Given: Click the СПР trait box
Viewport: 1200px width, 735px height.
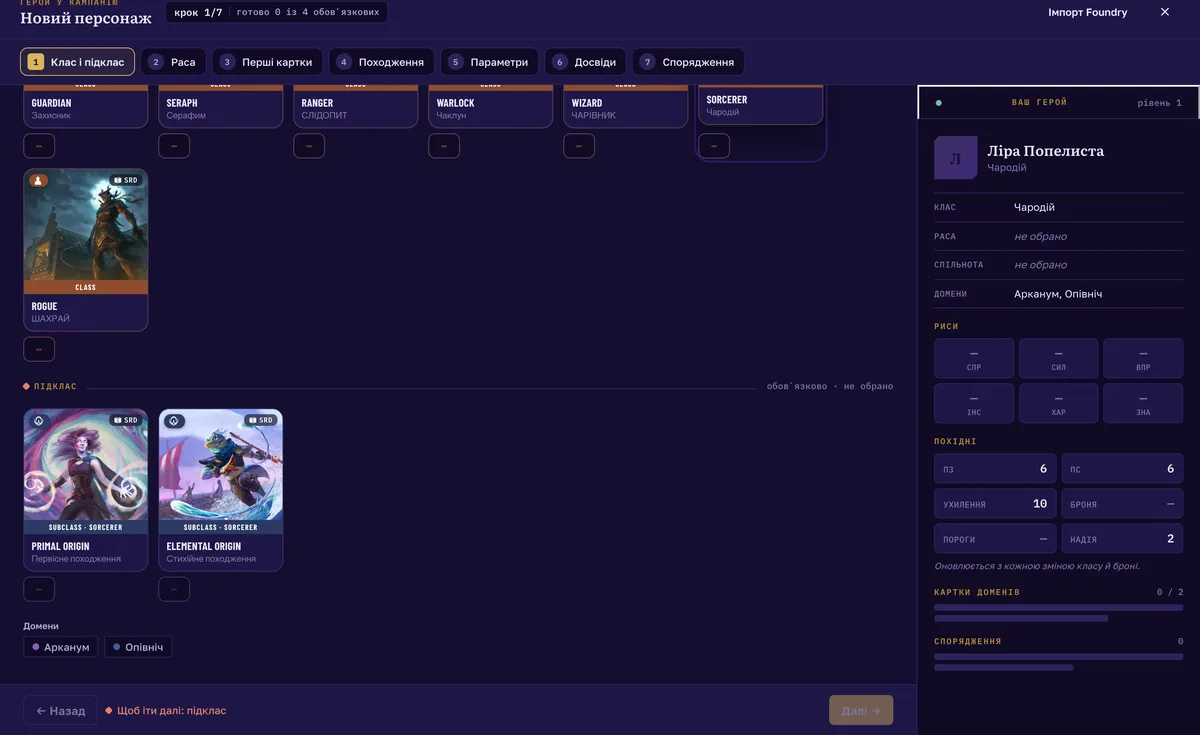Looking at the screenshot, I should (x=974, y=358).
